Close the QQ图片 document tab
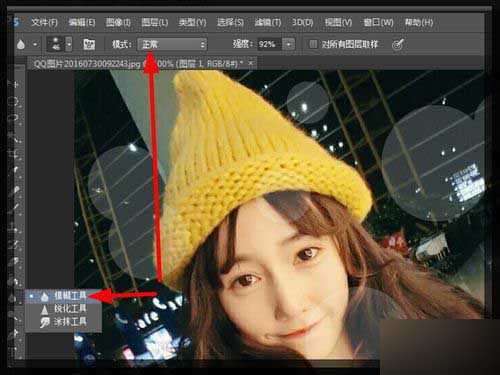500x375 pixels. 251,63
